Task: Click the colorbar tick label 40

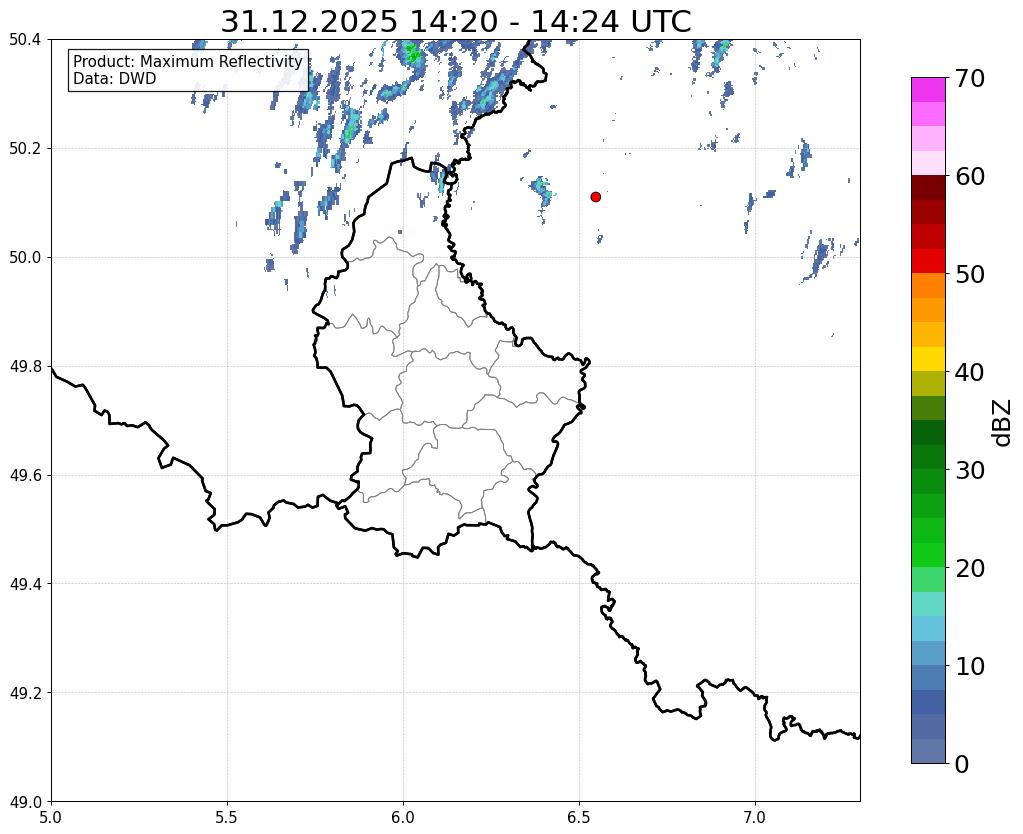Action: click(x=970, y=372)
